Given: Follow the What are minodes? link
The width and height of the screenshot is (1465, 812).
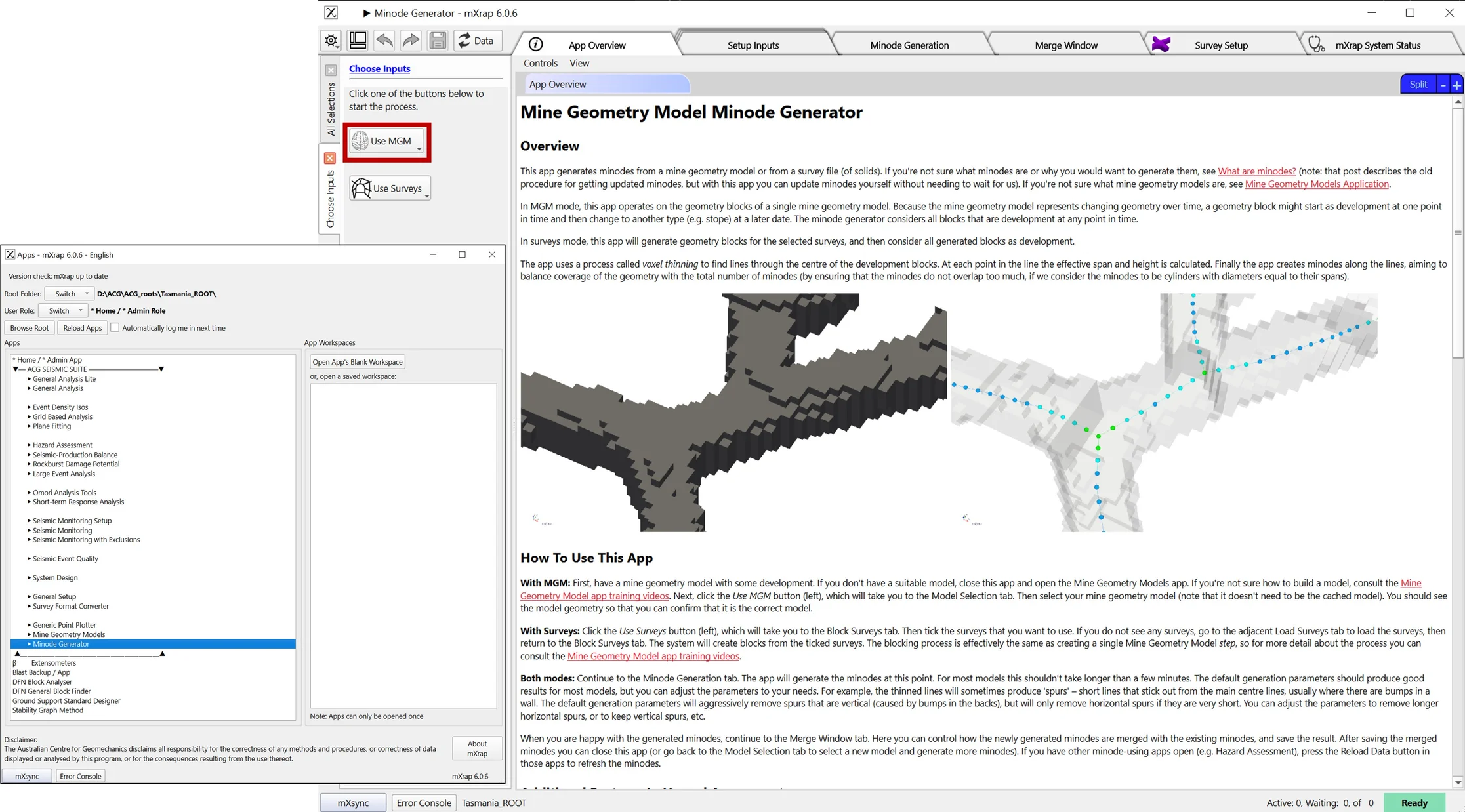Looking at the screenshot, I should tap(1256, 171).
